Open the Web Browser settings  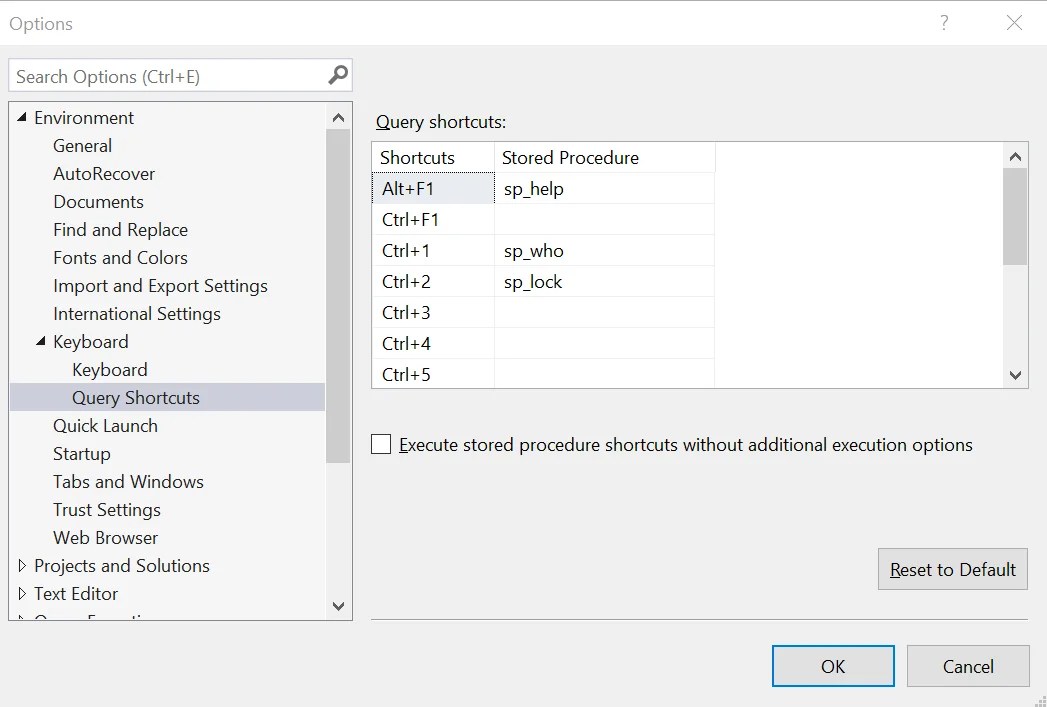click(x=104, y=537)
